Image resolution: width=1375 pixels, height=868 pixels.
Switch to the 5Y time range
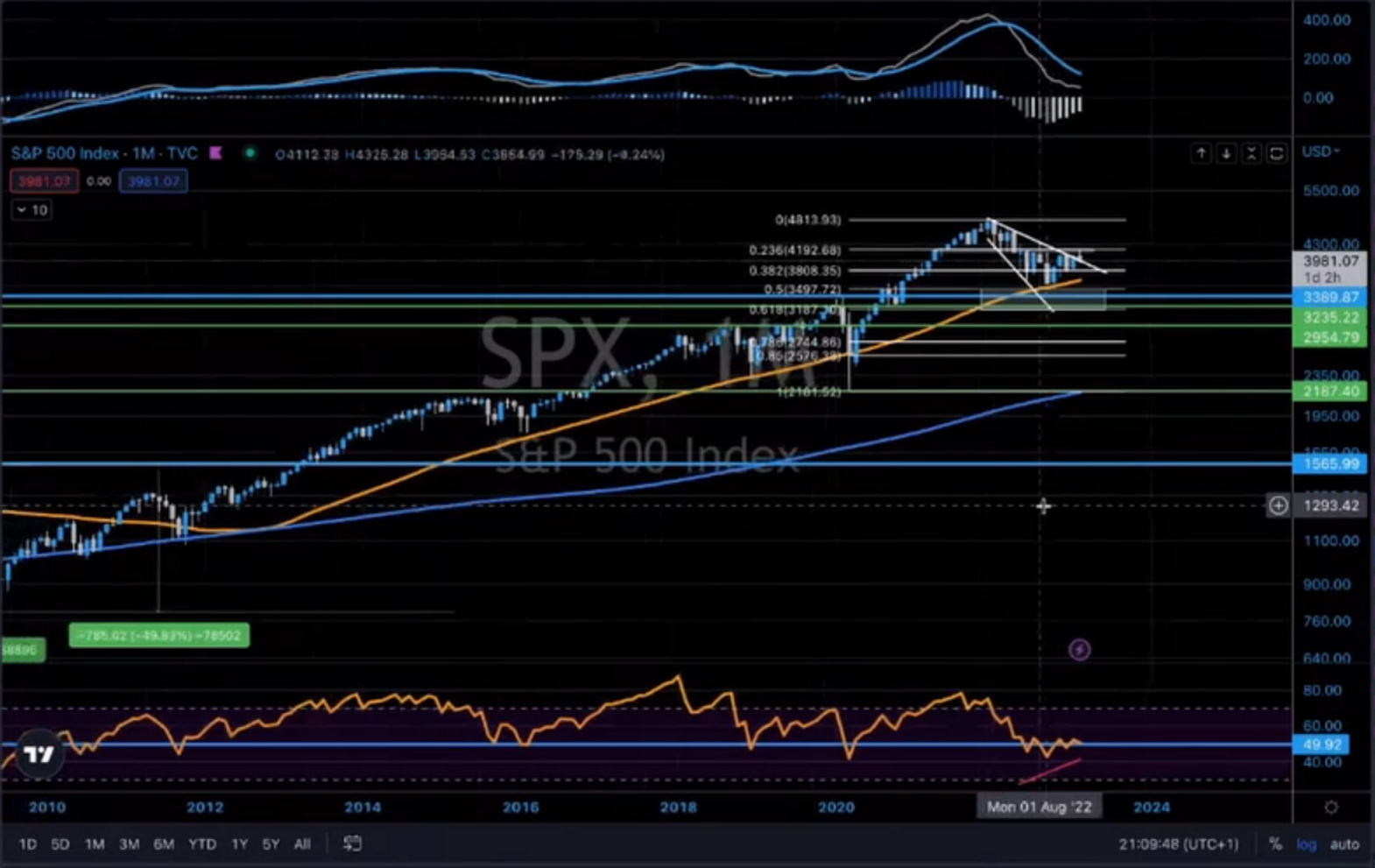[x=271, y=844]
